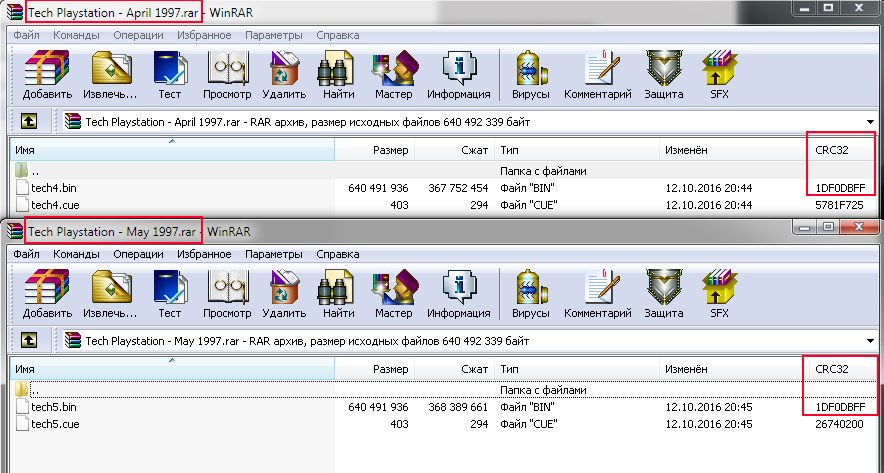Screen dimensions: 884x473
Task: Open Файл menu in May 1997 window
Action: click(26, 254)
